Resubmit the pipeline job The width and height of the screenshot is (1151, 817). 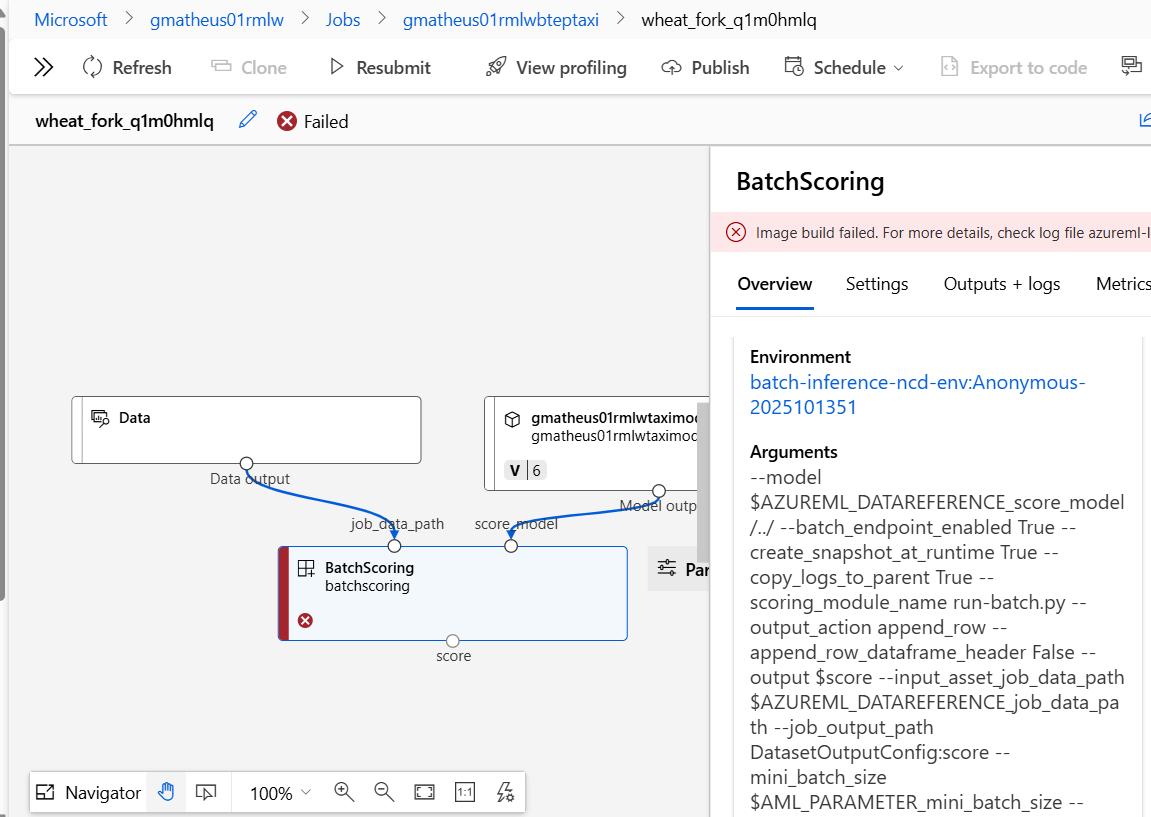pyautogui.click(x=380, y=68)
